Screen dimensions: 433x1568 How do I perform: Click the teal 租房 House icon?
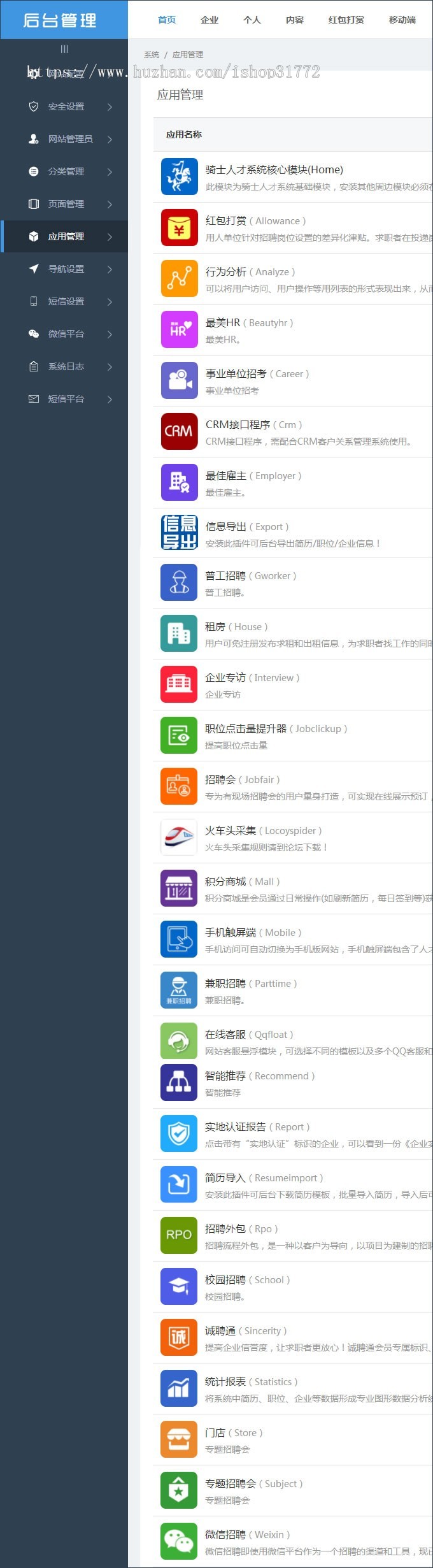pos(179,633)
